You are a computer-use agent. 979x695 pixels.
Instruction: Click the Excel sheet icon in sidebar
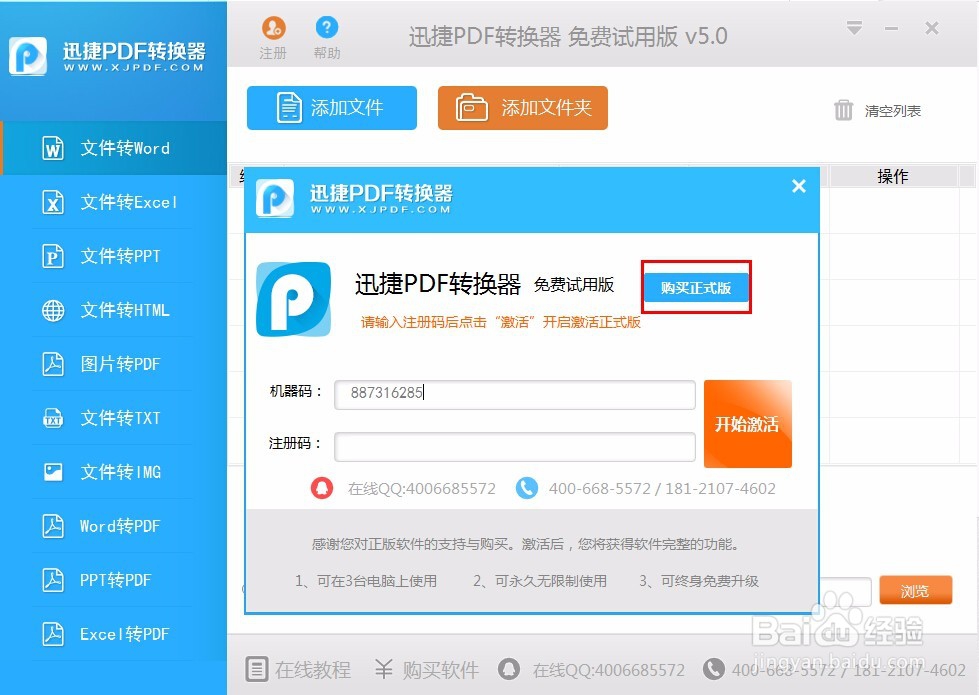pyautogui.click(x=53, y=202)
